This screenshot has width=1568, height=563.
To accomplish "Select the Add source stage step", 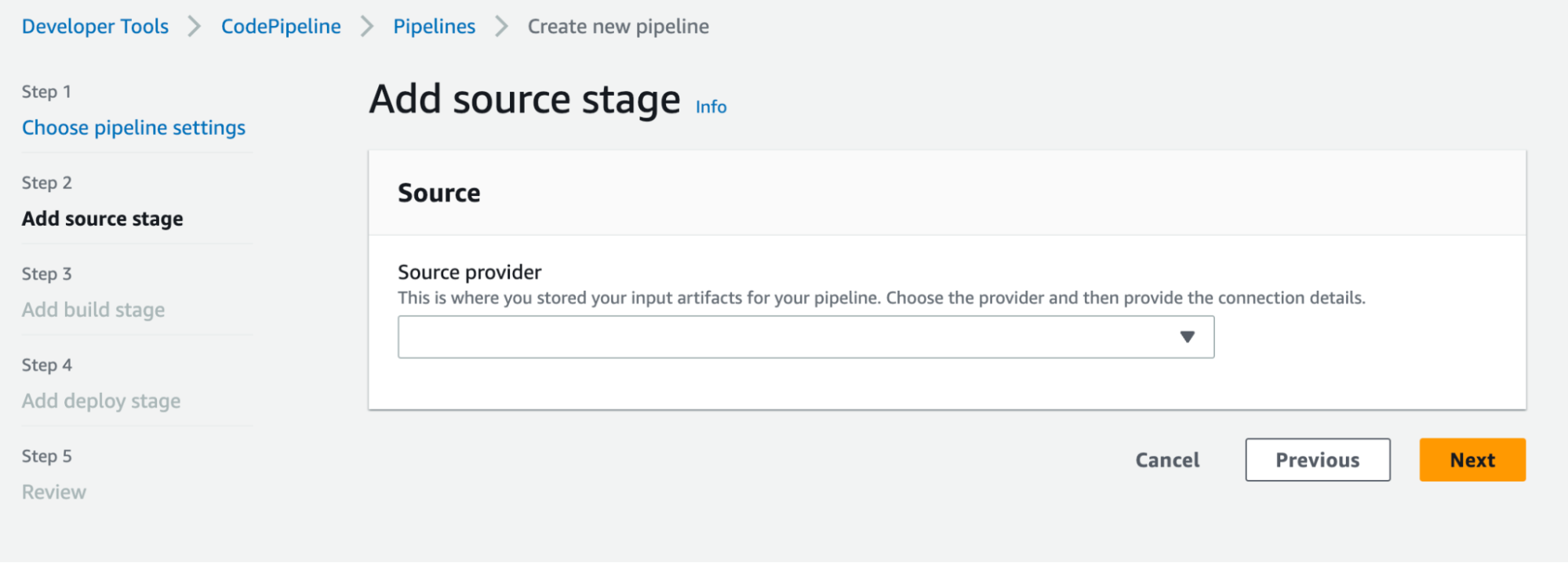I will pos(102,219).
